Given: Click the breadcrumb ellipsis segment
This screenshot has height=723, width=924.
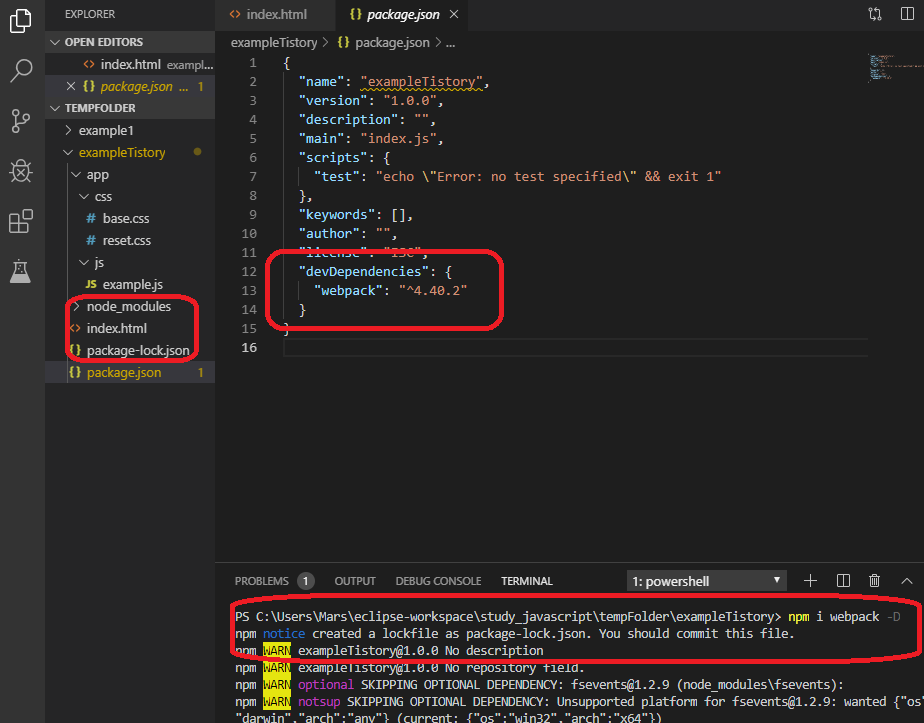Looking at the screenshot, I should [450, 42].
